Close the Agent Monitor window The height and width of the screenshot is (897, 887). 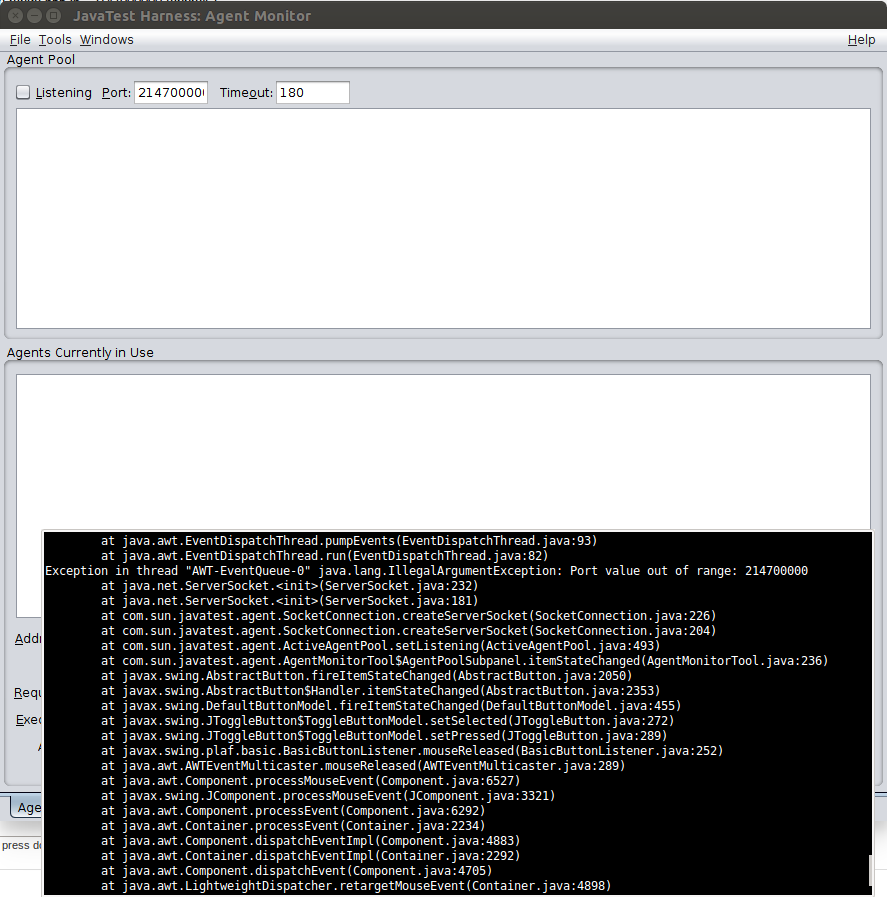point(15,16)
